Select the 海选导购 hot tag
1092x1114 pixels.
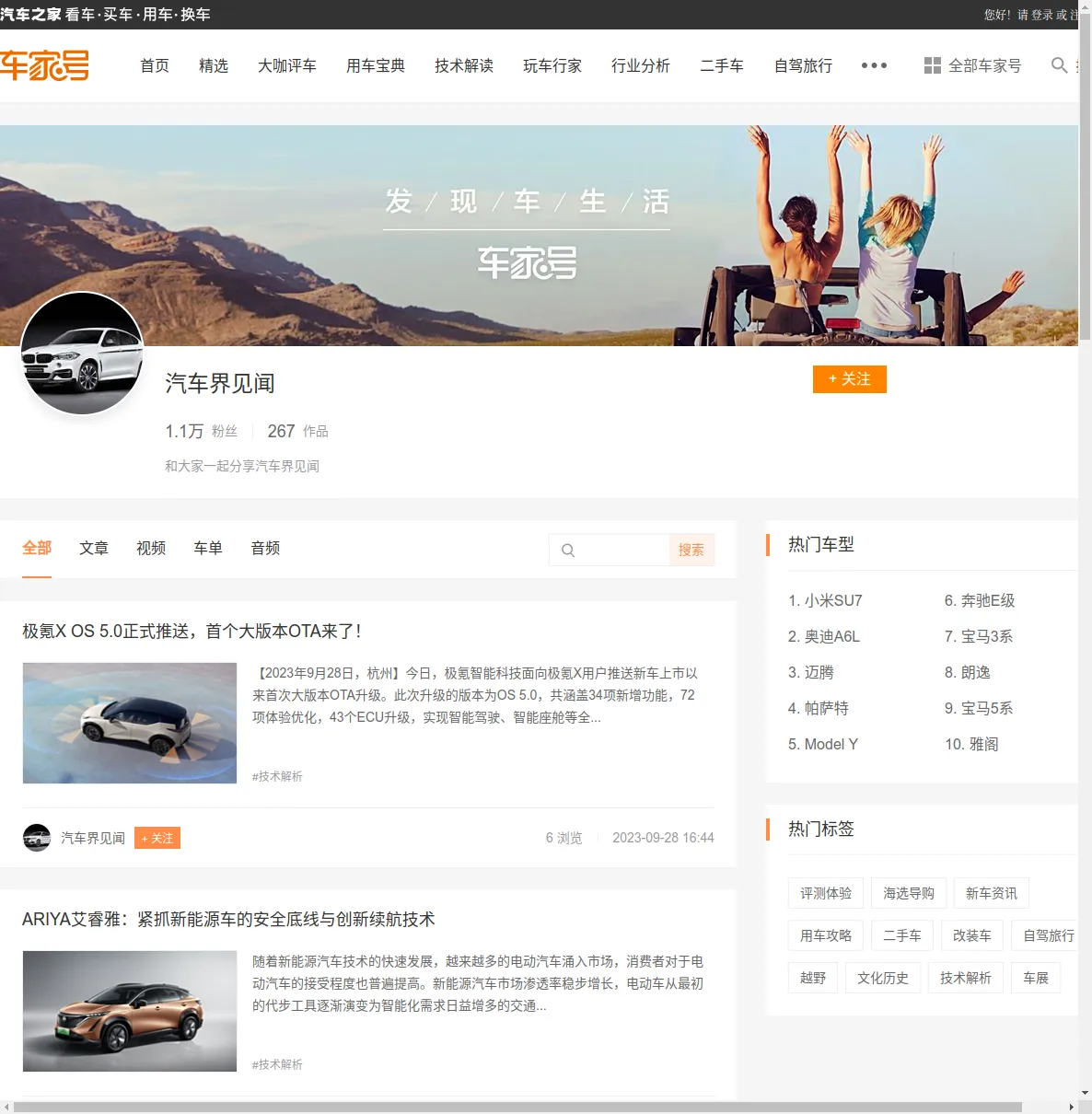click(x=909, y=893)
